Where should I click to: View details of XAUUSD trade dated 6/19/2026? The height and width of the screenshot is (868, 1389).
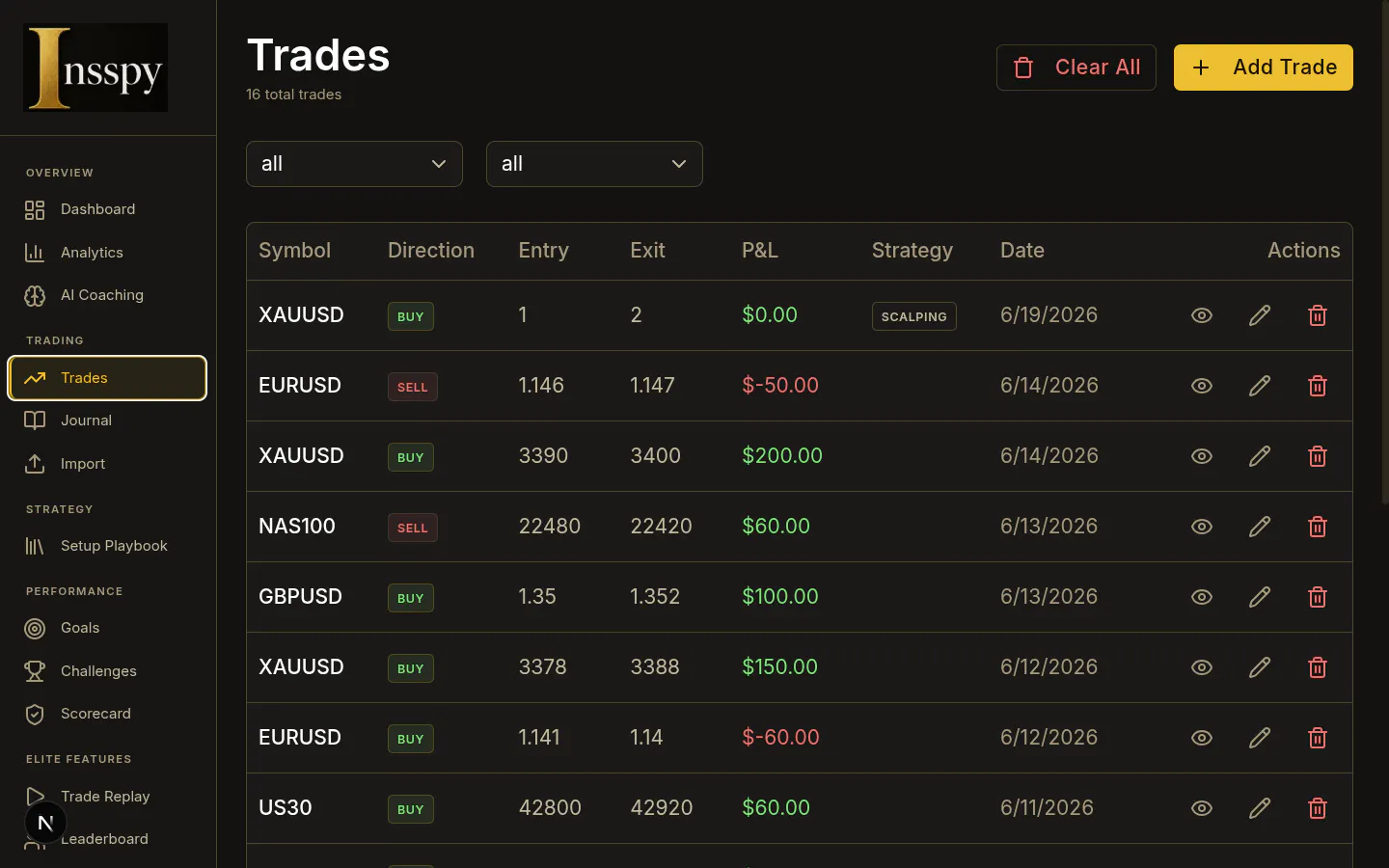coord(1202,315)
